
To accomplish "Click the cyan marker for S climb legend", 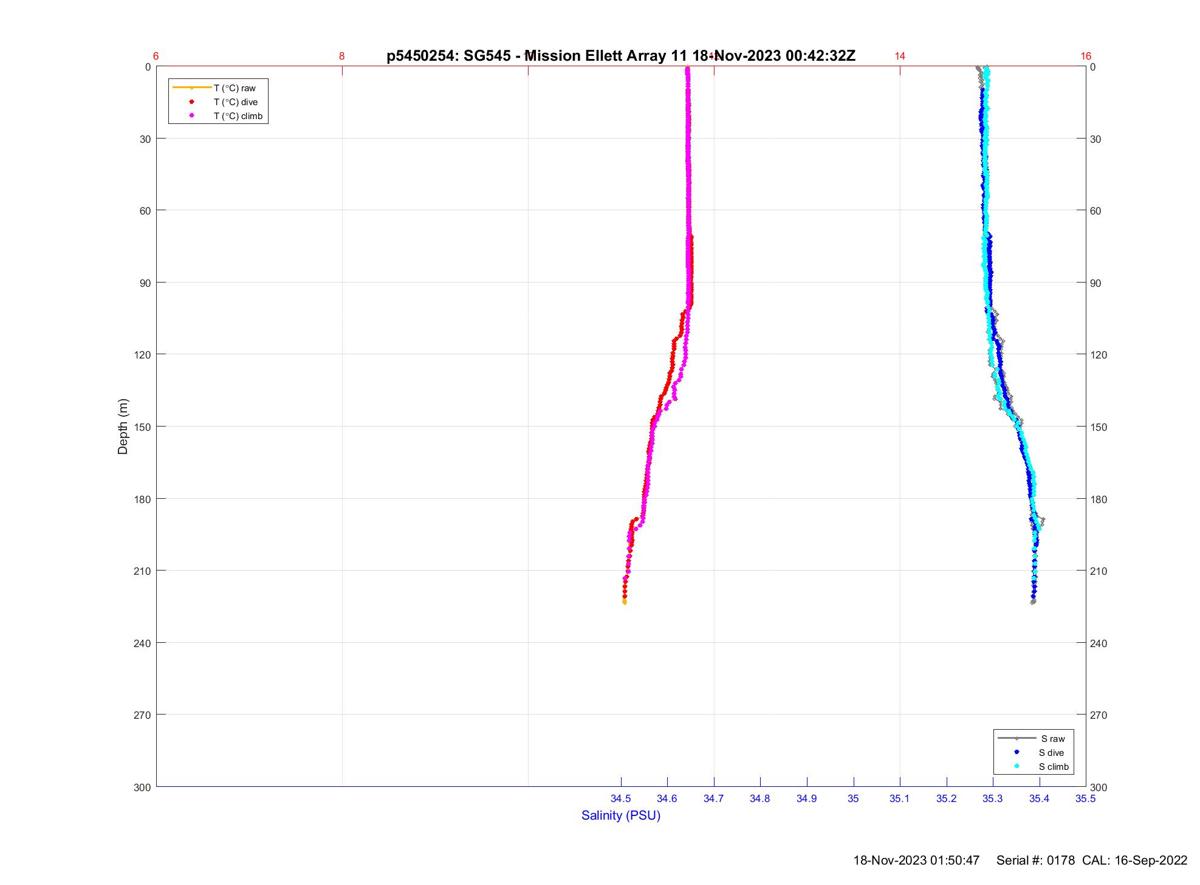I will pos(1017,766).
